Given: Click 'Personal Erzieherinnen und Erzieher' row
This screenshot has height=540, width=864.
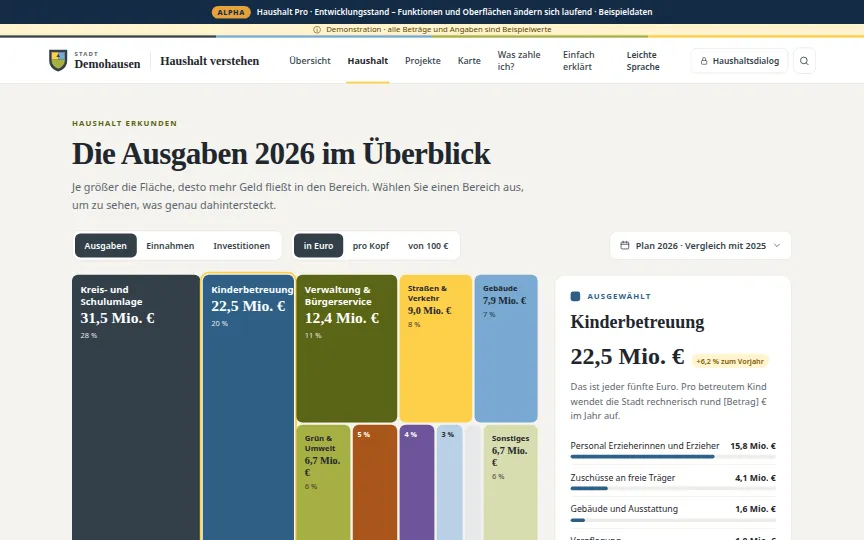Looking at the screenshot, I should click(673, 450).
